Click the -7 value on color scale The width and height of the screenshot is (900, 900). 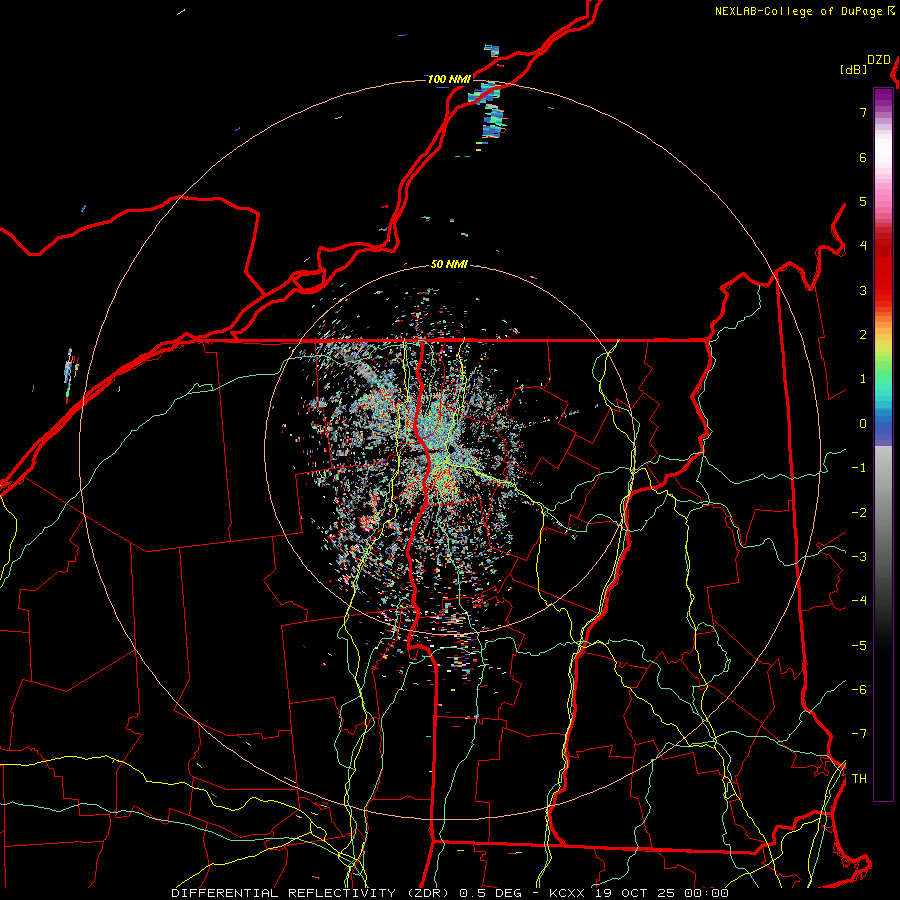859,734
